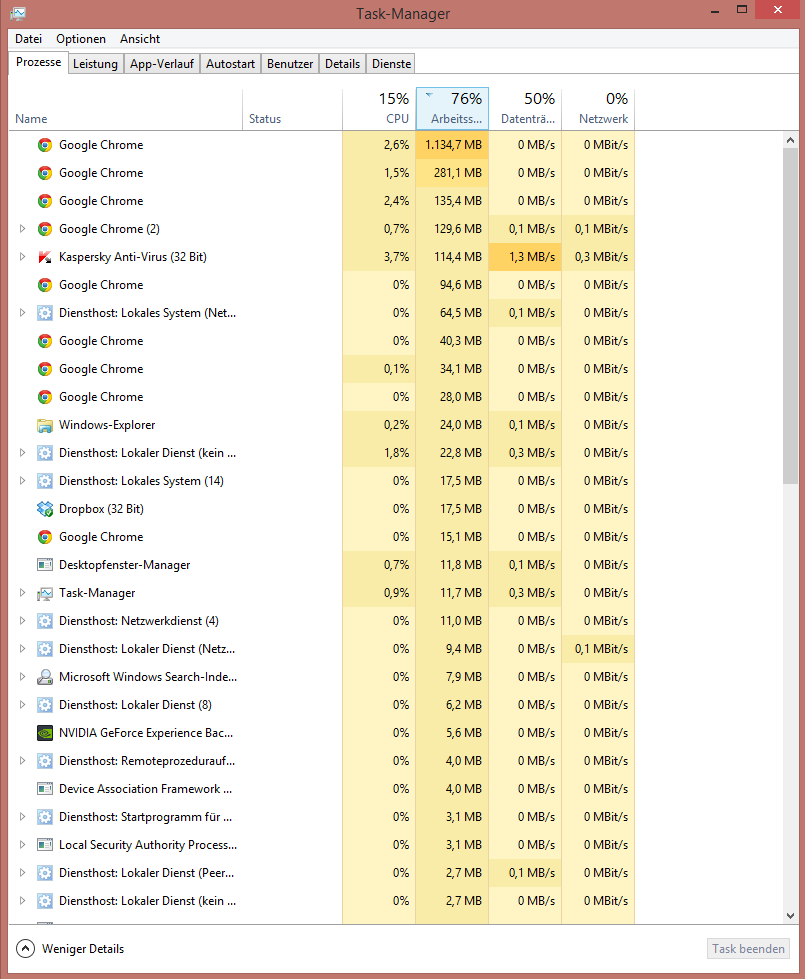This screenshot has width=805, height=979.
Task: Click the Chrome icon using 1.134,7 MB
Action: click(44, 145)
